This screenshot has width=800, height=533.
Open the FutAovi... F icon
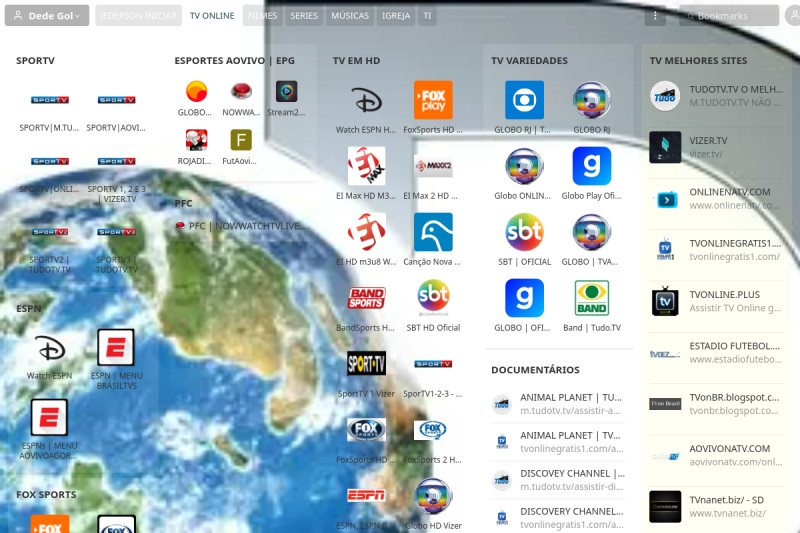pos(241,140)
